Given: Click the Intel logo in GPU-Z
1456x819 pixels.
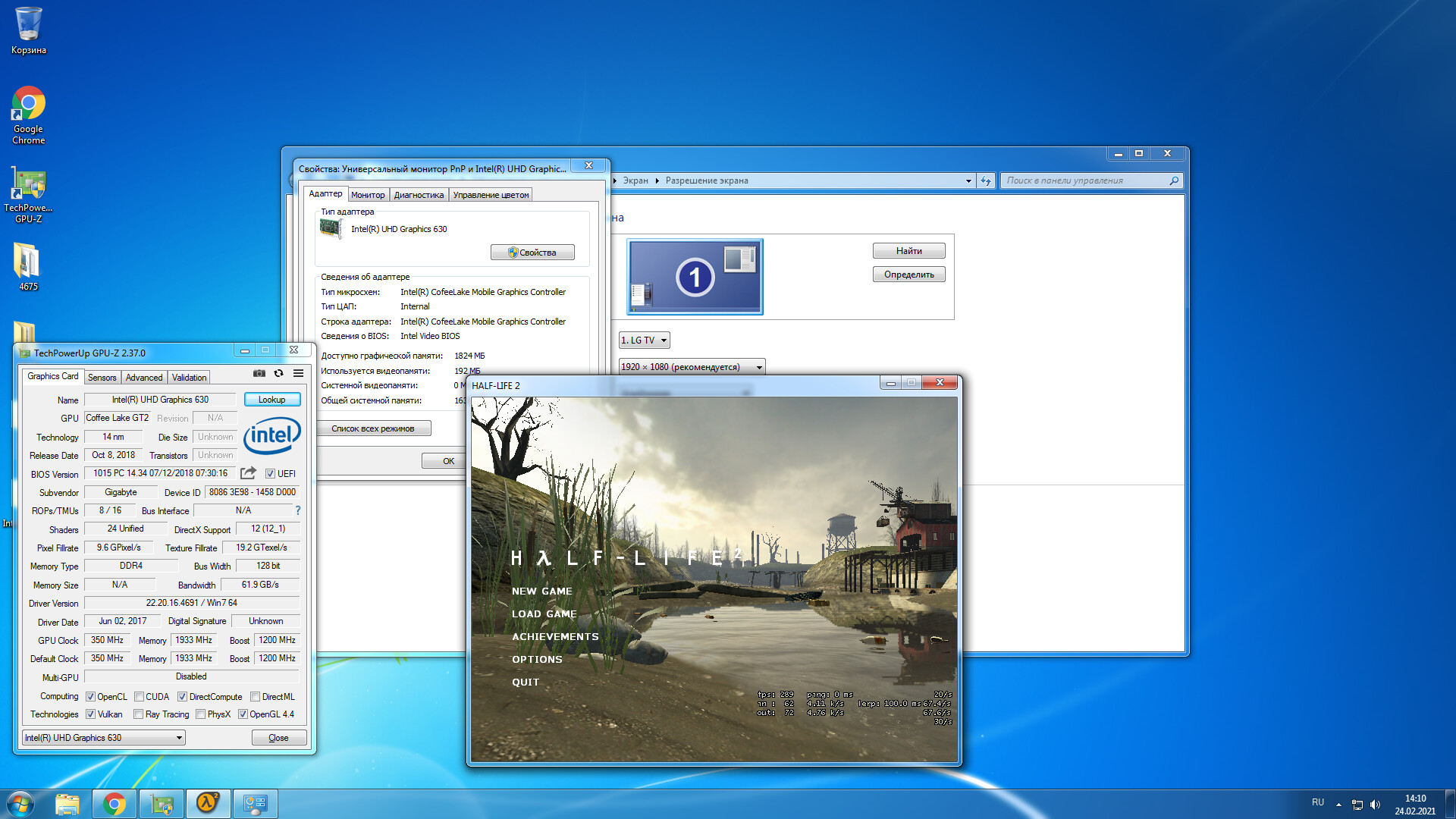Looking at the screenshot, I should [x=271, y=436].
